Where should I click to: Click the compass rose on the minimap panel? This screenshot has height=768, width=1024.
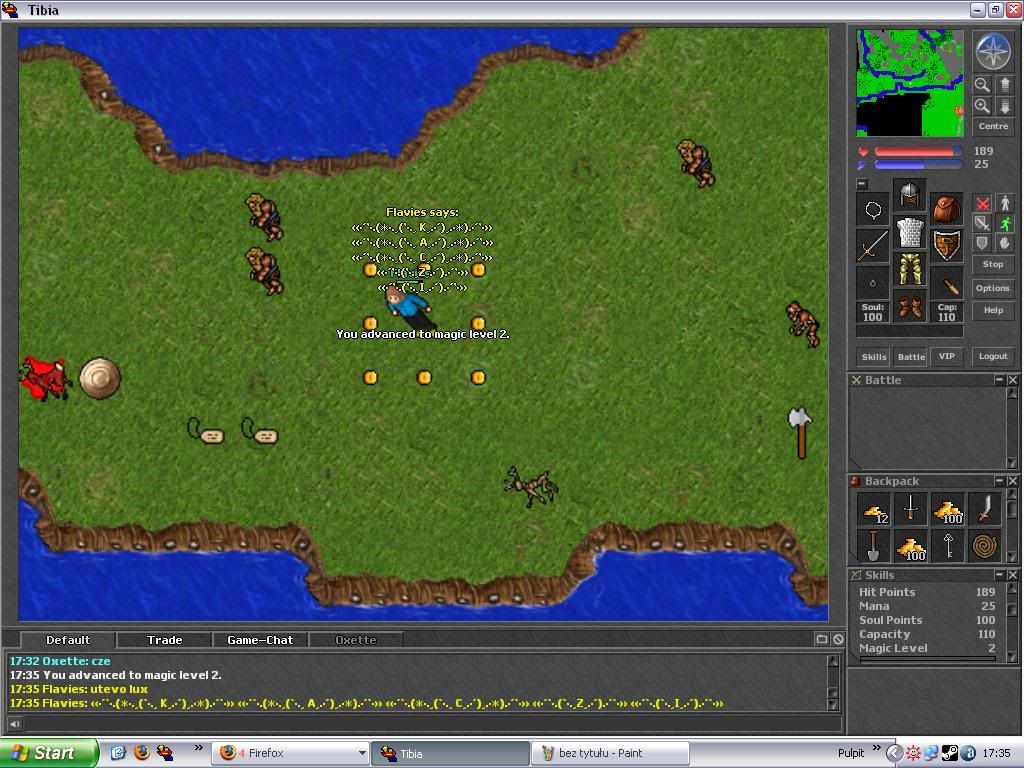tap(993, 51)
